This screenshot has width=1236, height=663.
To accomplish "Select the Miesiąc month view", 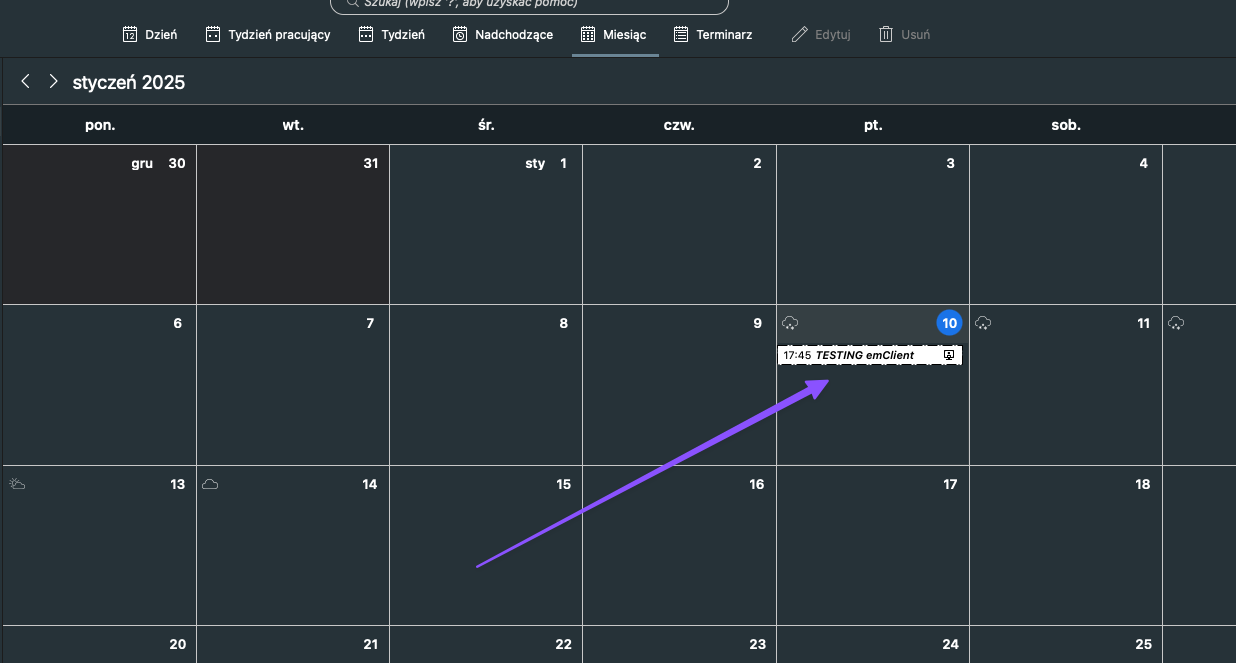I will click(614, 35).
